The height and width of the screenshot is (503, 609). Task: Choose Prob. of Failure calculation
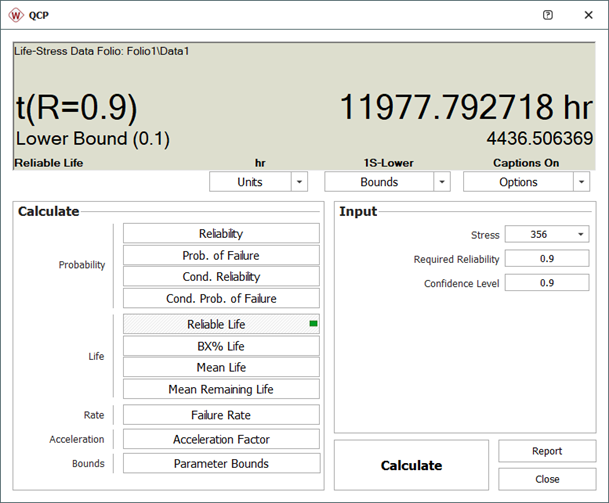[221, 255]
